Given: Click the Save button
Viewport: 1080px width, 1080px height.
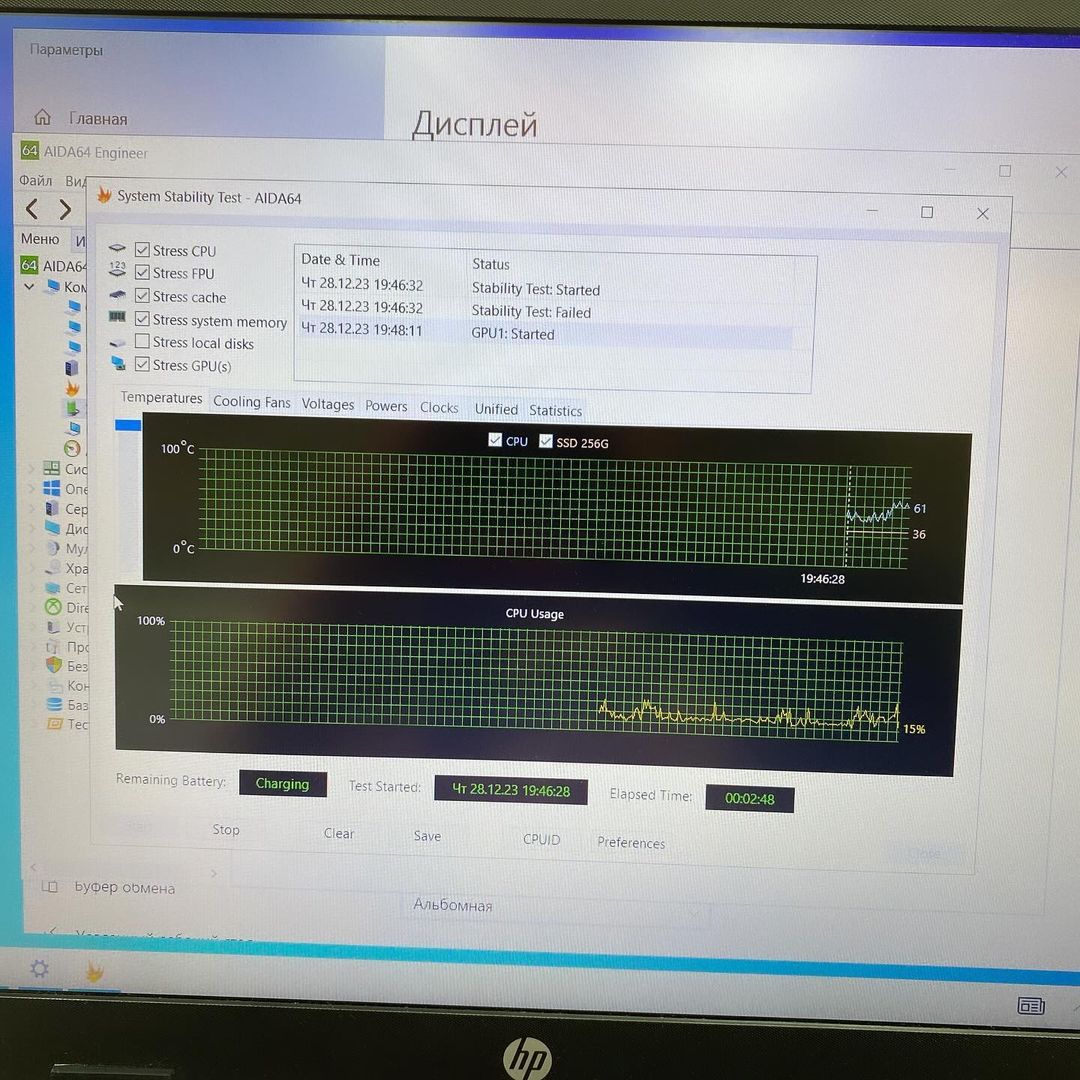Looking at the screenshot, I should (427, 836).
